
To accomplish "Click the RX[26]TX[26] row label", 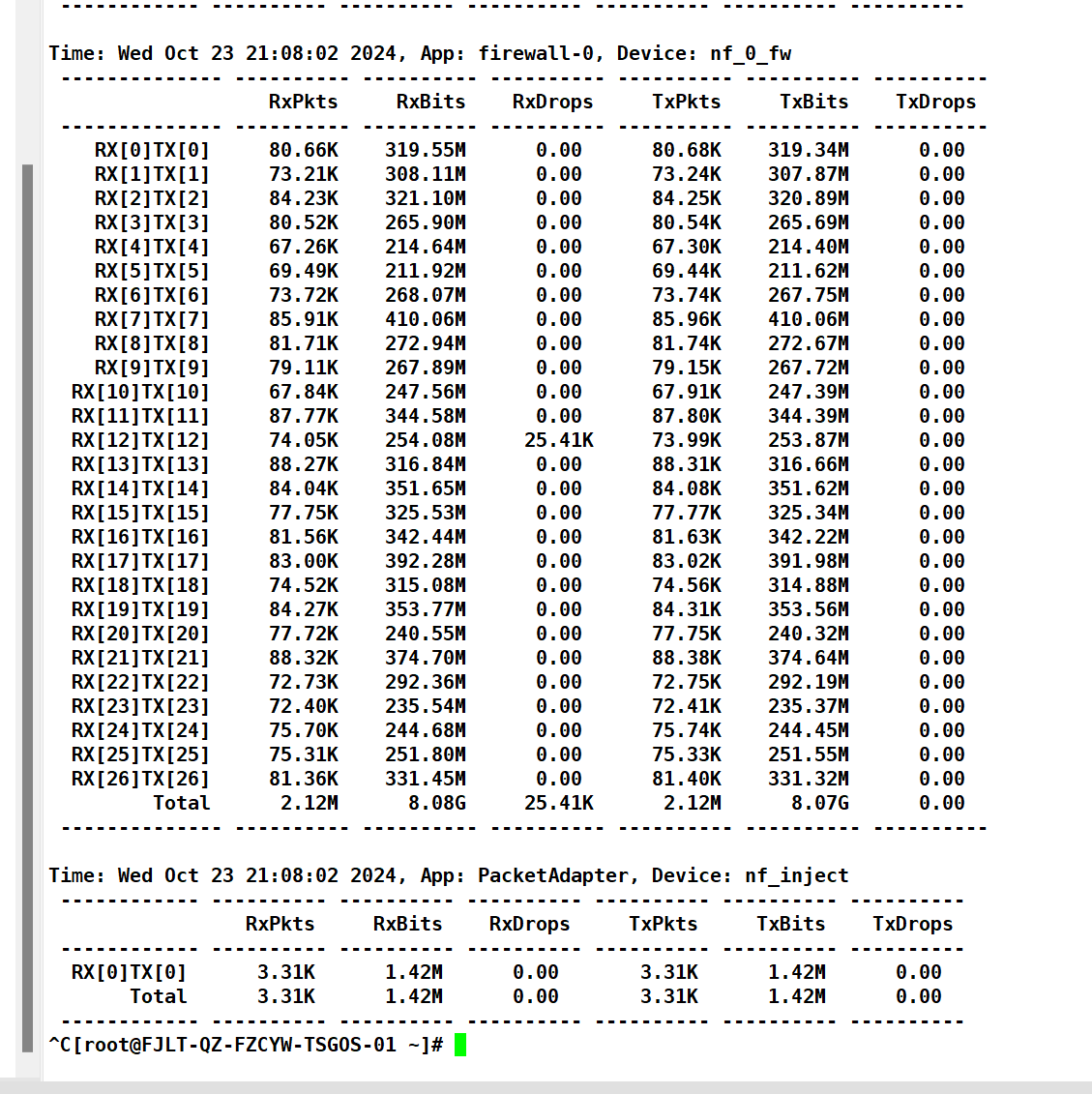I will click(x=140, y=779).
